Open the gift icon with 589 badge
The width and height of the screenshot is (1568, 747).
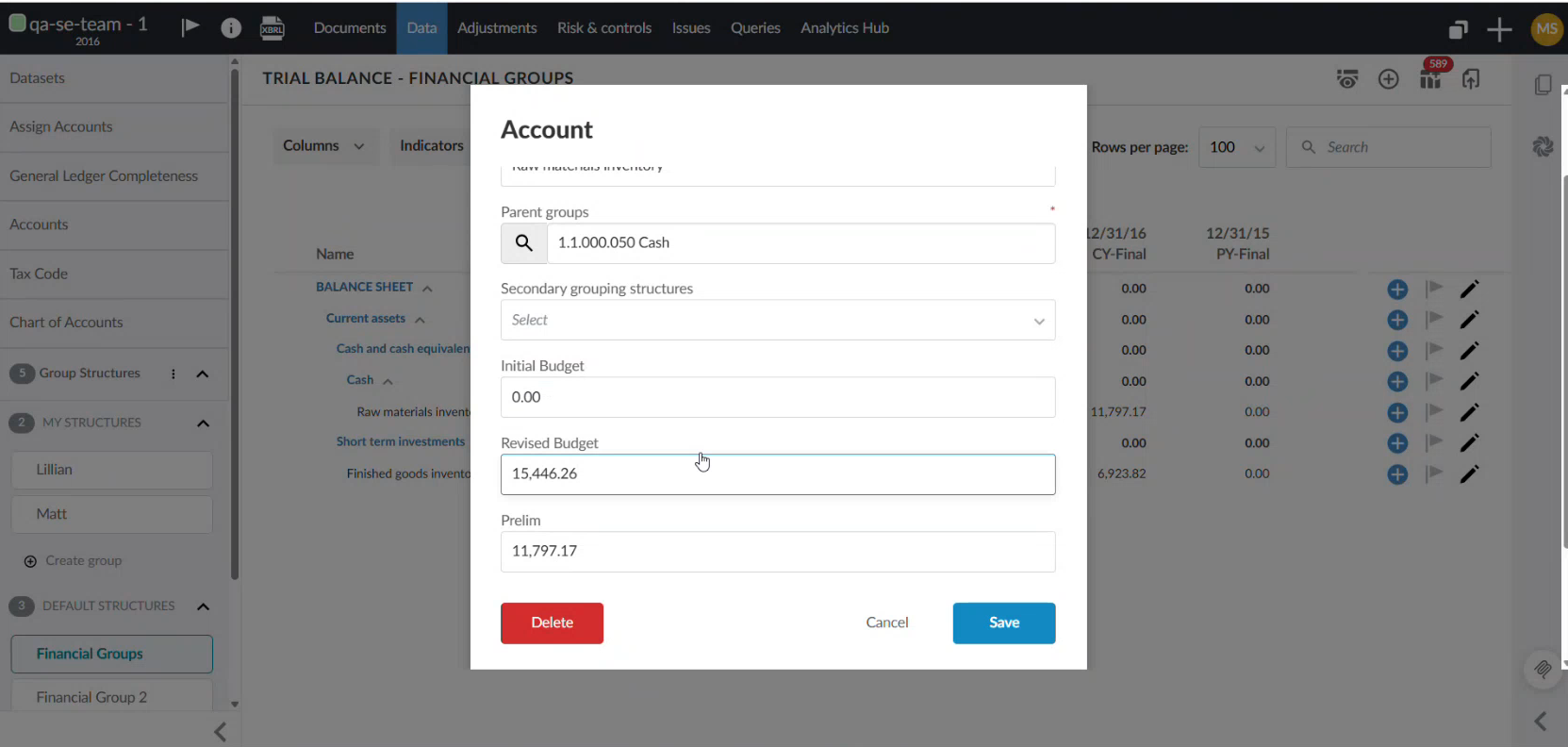click(x=1430, y=80)
